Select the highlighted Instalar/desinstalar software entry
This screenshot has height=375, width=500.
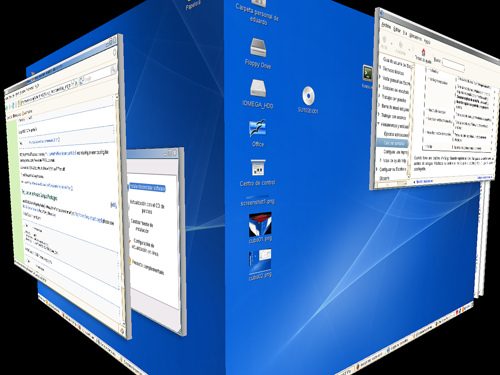click(148, 188)
